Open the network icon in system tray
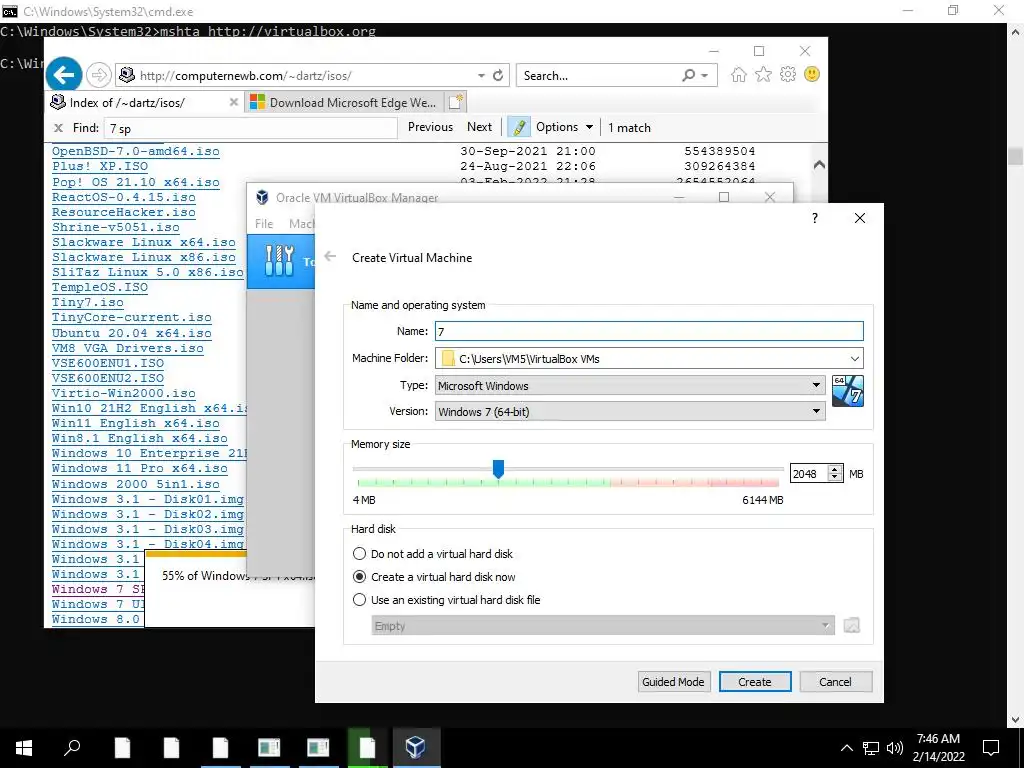Image resolution: width=1024 pixels, height=768 pixels. click(871, 748)
